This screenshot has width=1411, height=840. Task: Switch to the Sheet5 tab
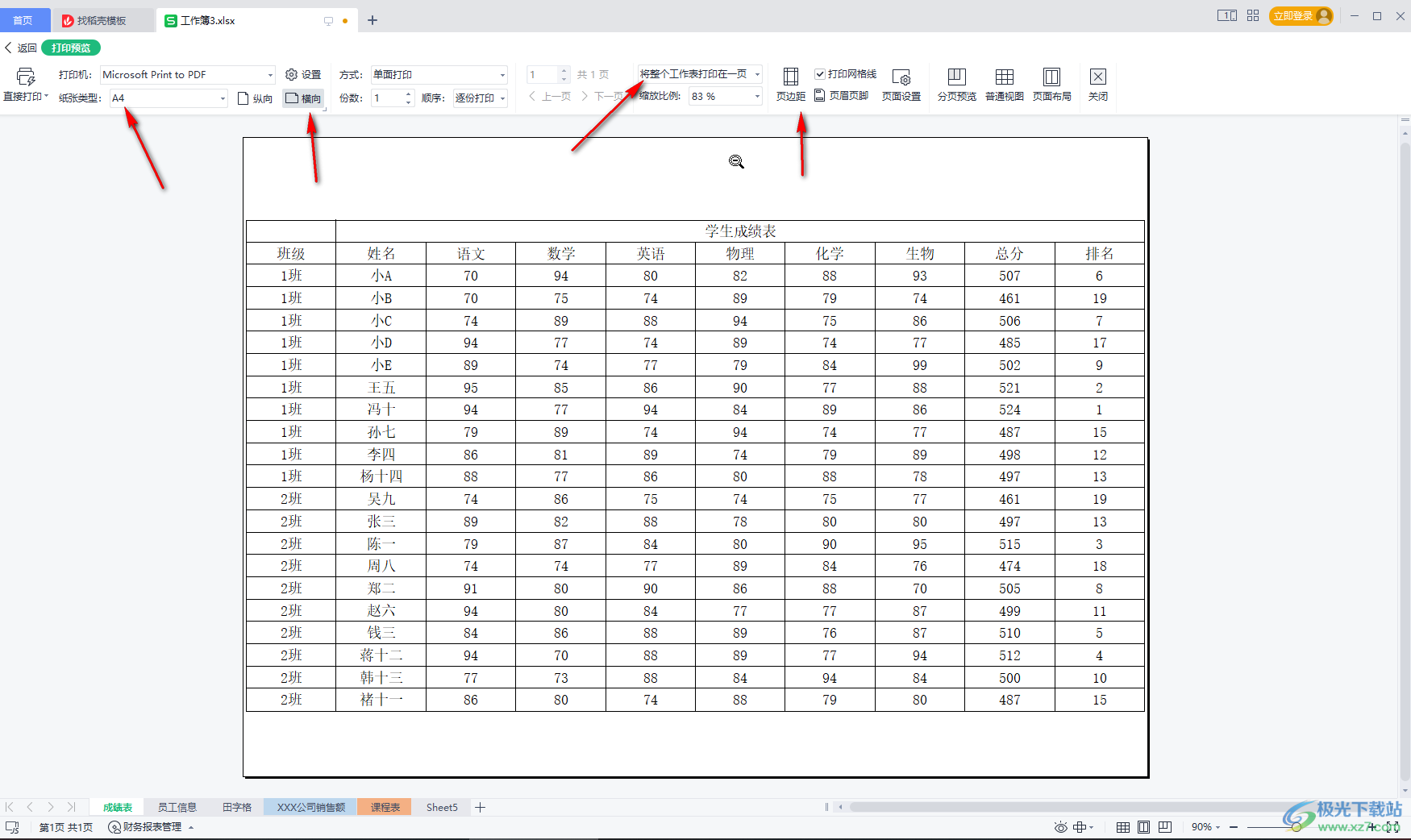click(x=442, y=807)
